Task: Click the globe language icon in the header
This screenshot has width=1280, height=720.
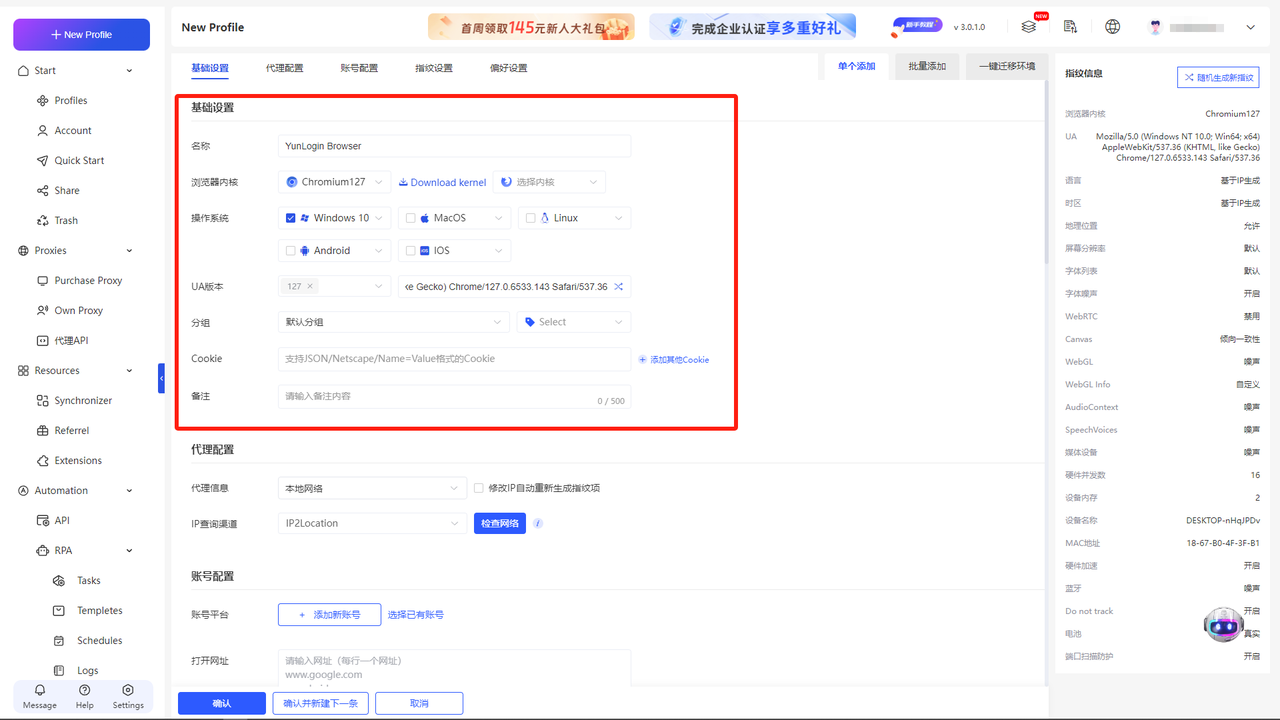Action: click(x=1112, y=26)
